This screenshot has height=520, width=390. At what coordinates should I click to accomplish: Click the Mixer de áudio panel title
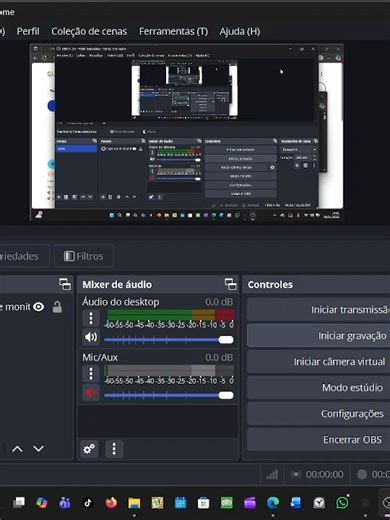[117, 284]
